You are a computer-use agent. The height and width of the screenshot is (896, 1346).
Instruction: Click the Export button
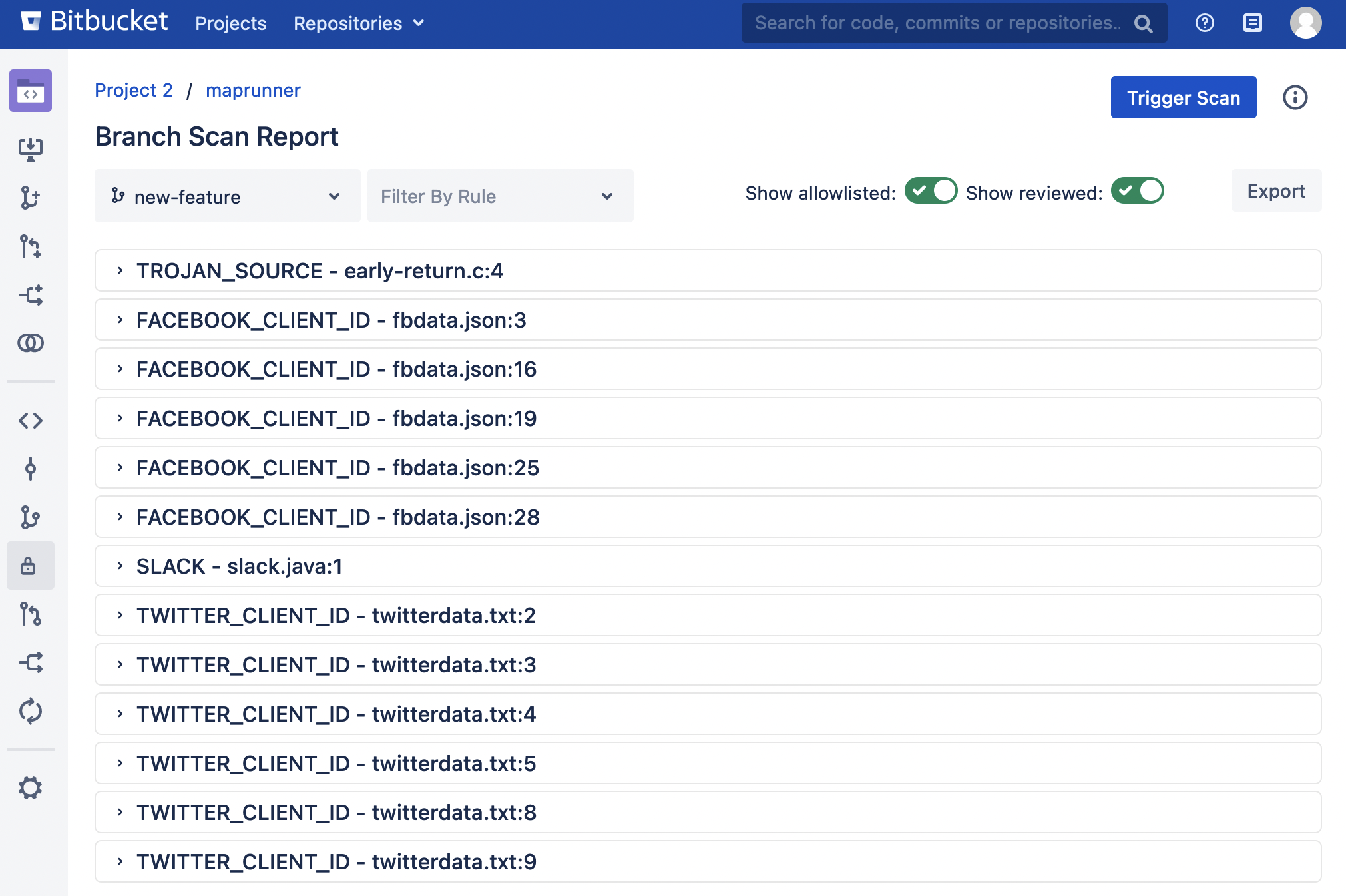1275,192
